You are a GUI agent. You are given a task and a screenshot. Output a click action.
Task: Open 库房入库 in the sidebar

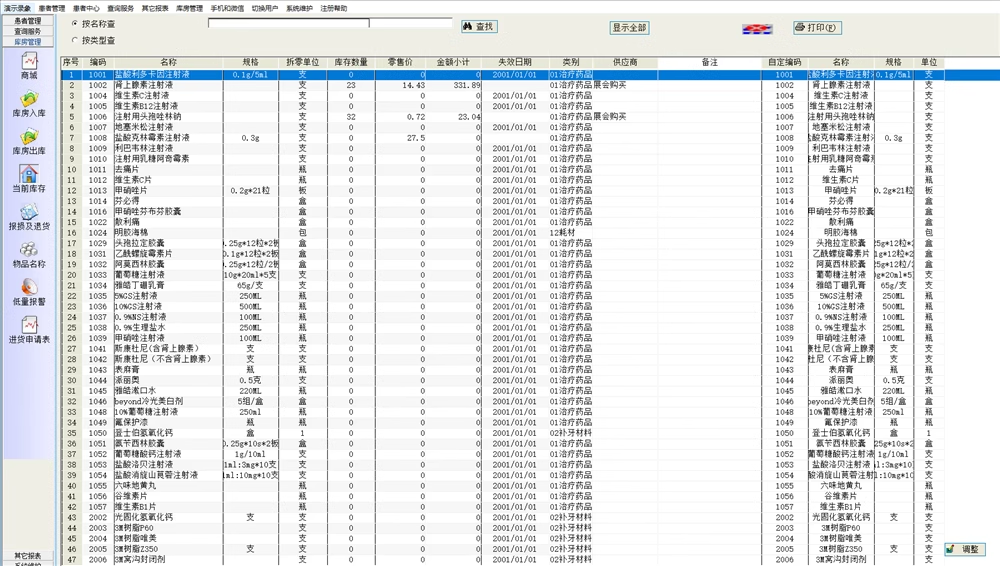29,104
